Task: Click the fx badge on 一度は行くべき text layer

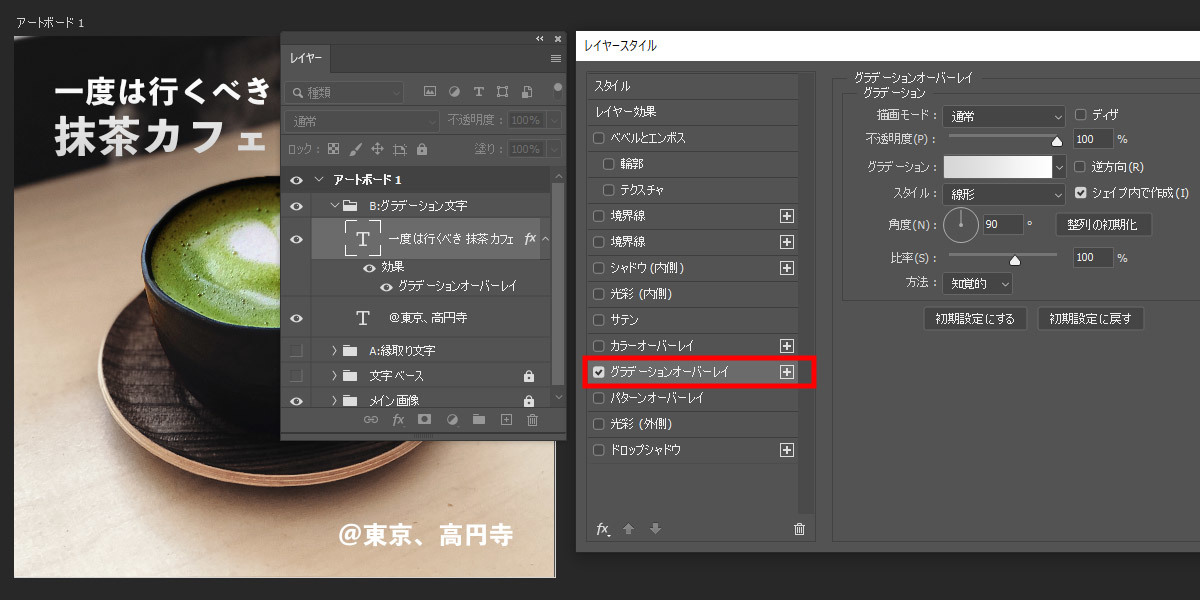Action: 530,239
